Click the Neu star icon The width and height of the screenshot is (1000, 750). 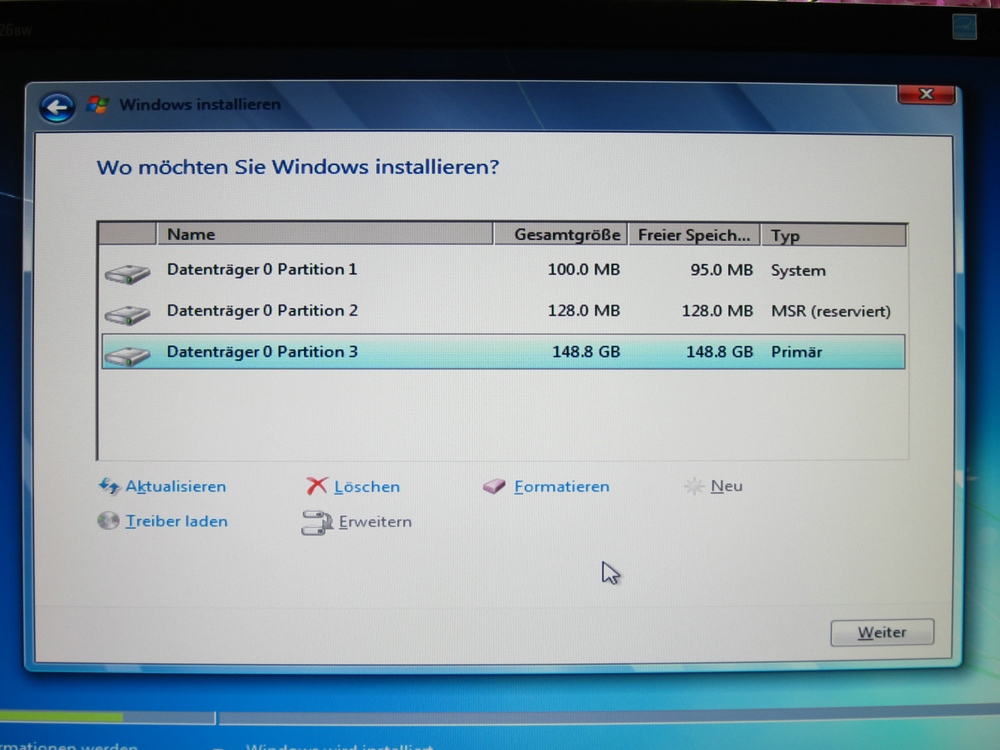pyautogui.click(x=694, y=486)
